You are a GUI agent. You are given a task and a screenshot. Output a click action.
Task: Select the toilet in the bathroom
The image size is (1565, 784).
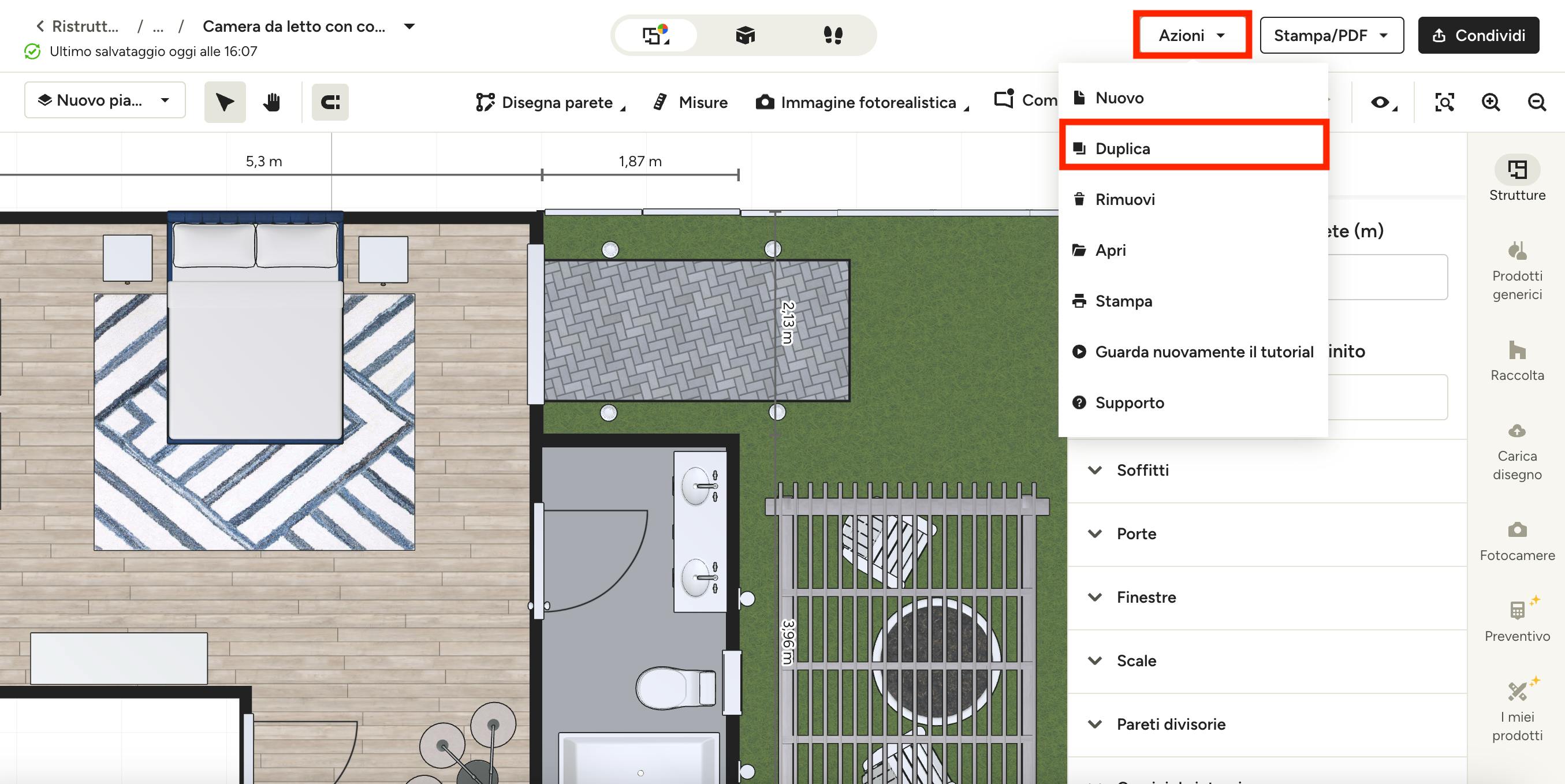[676, 688]
